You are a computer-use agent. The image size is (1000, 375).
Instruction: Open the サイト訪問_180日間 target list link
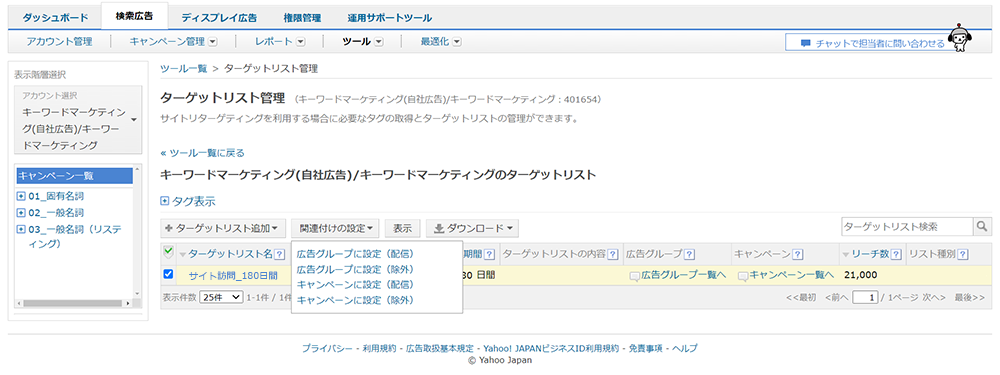coord(233,275)
